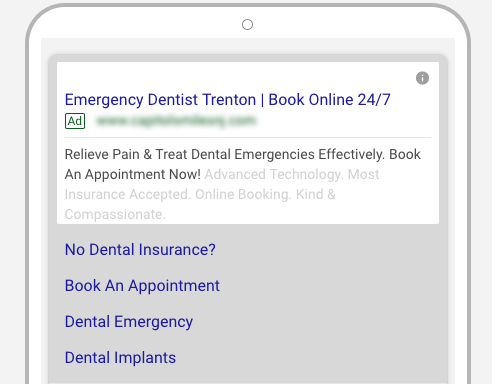Click the info icon on ad card
The height and width of the screenshot is (384, 492).
pos(422,78)
